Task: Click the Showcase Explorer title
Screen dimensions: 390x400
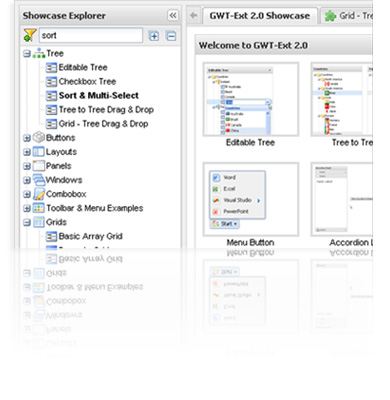Action: pos(64,16)
